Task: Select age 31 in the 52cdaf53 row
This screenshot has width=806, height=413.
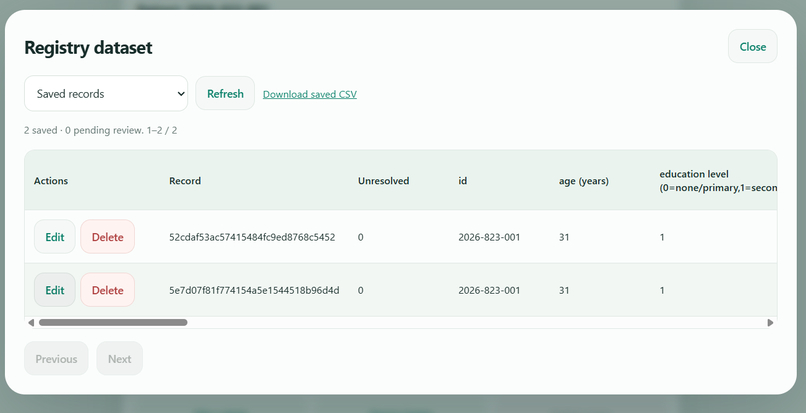Action: coord(564,237)
